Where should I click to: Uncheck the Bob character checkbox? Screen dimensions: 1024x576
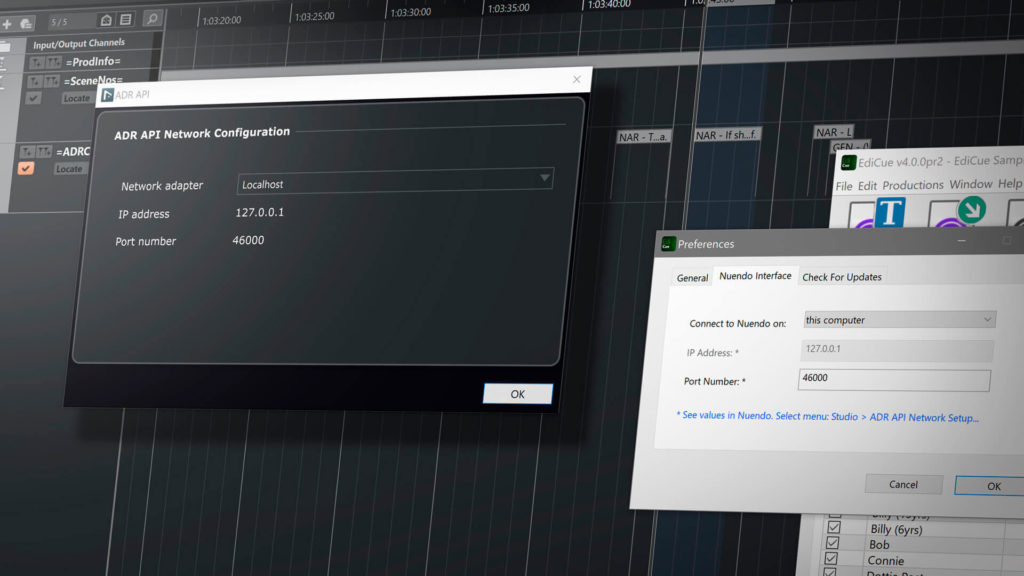(833, 544)
